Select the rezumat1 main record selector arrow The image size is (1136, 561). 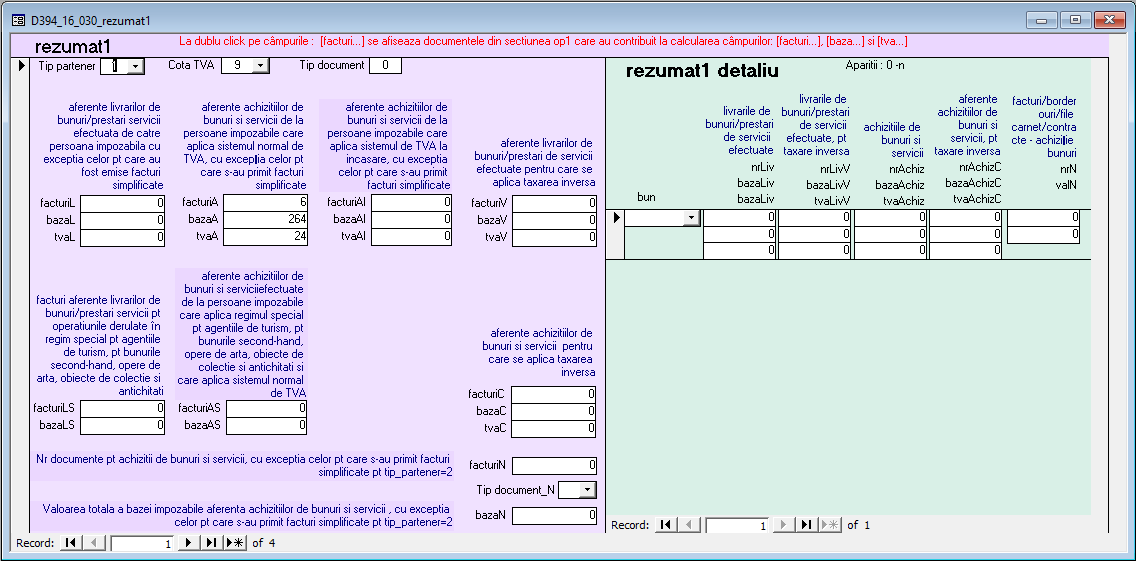point(22,66)
